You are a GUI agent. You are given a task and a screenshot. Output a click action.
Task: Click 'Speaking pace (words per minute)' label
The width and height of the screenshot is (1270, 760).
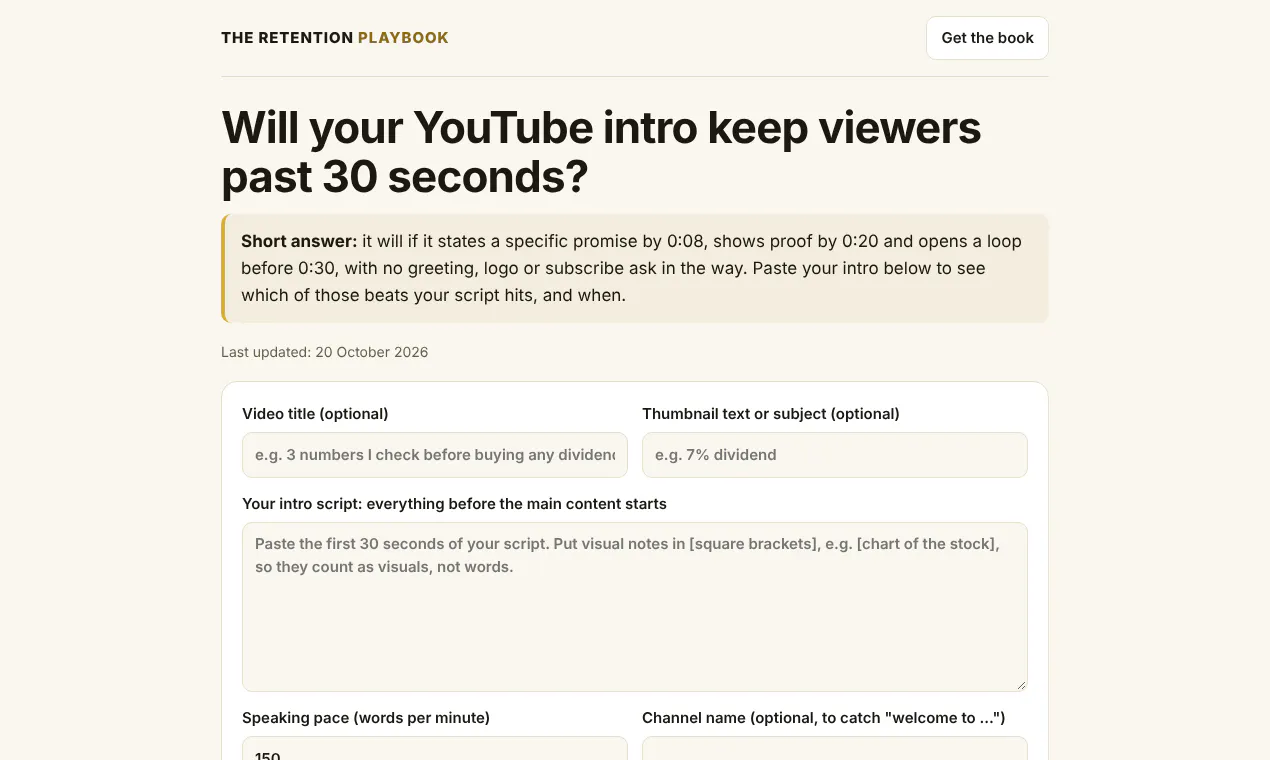[x=366, y=718]
